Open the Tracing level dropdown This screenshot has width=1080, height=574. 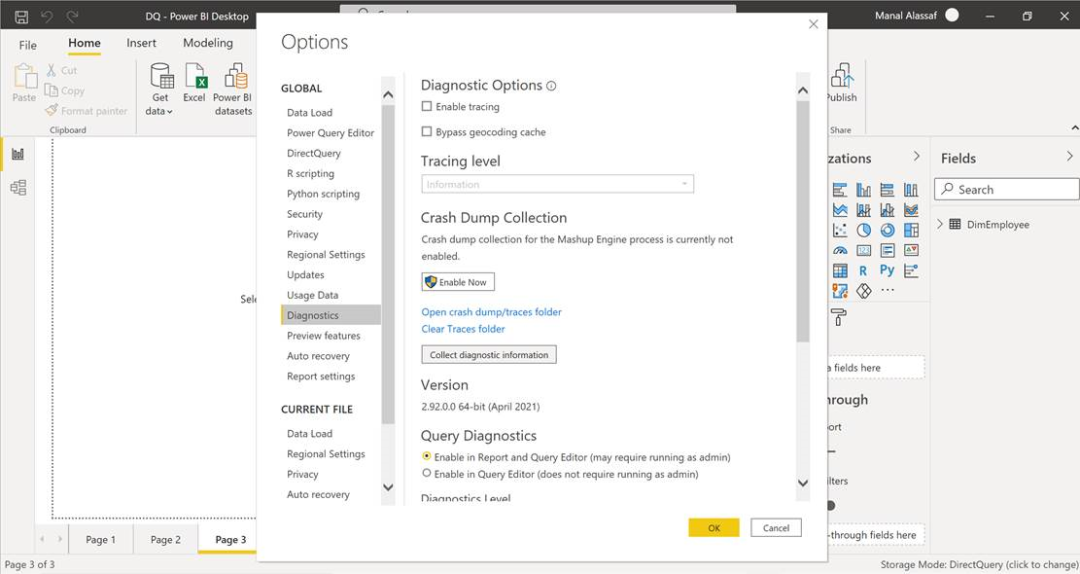click(x=557, y=184)
